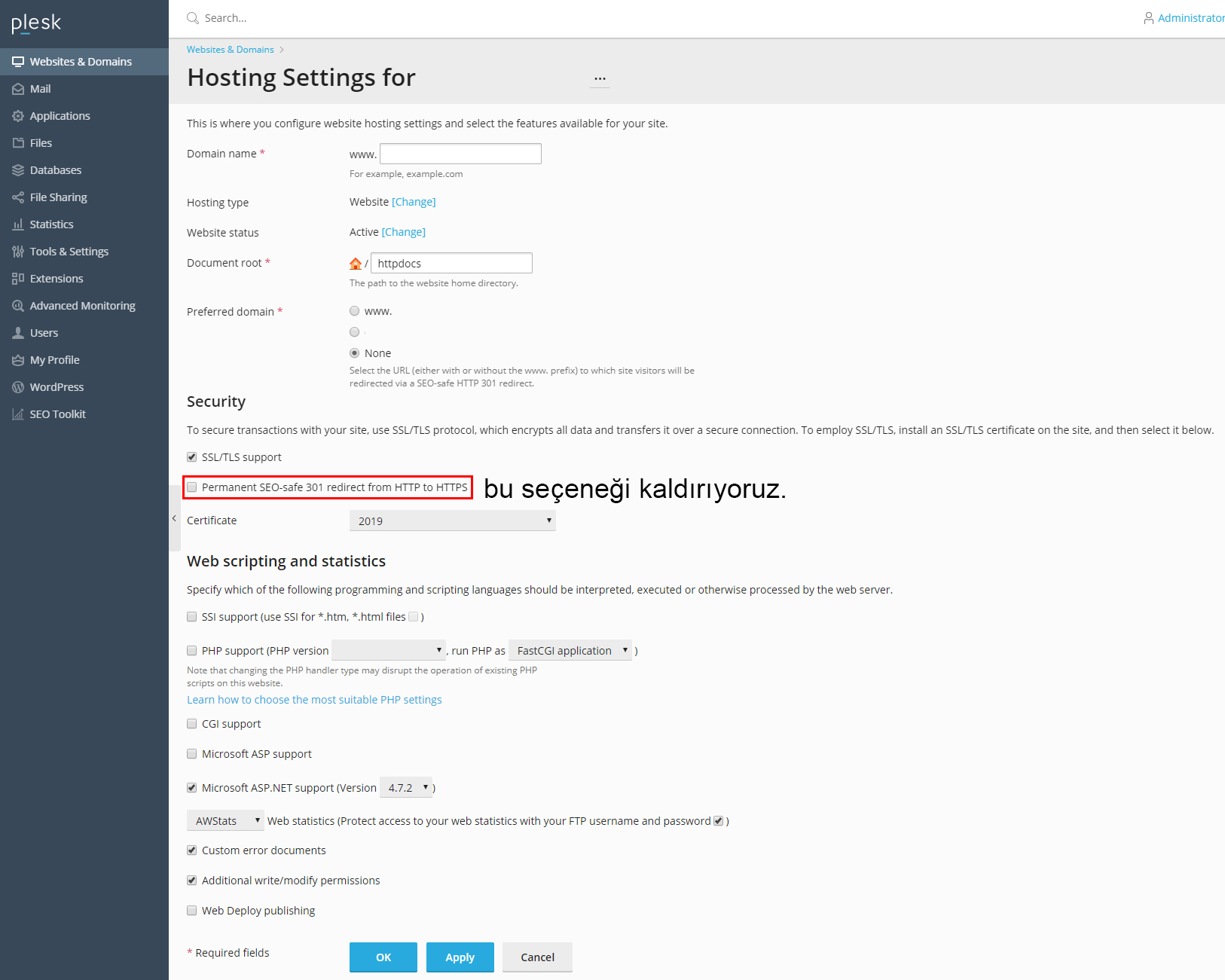This screenshot has height=980, width=1225.
Task: Click the Plesk logo
Action: (36, 23)
